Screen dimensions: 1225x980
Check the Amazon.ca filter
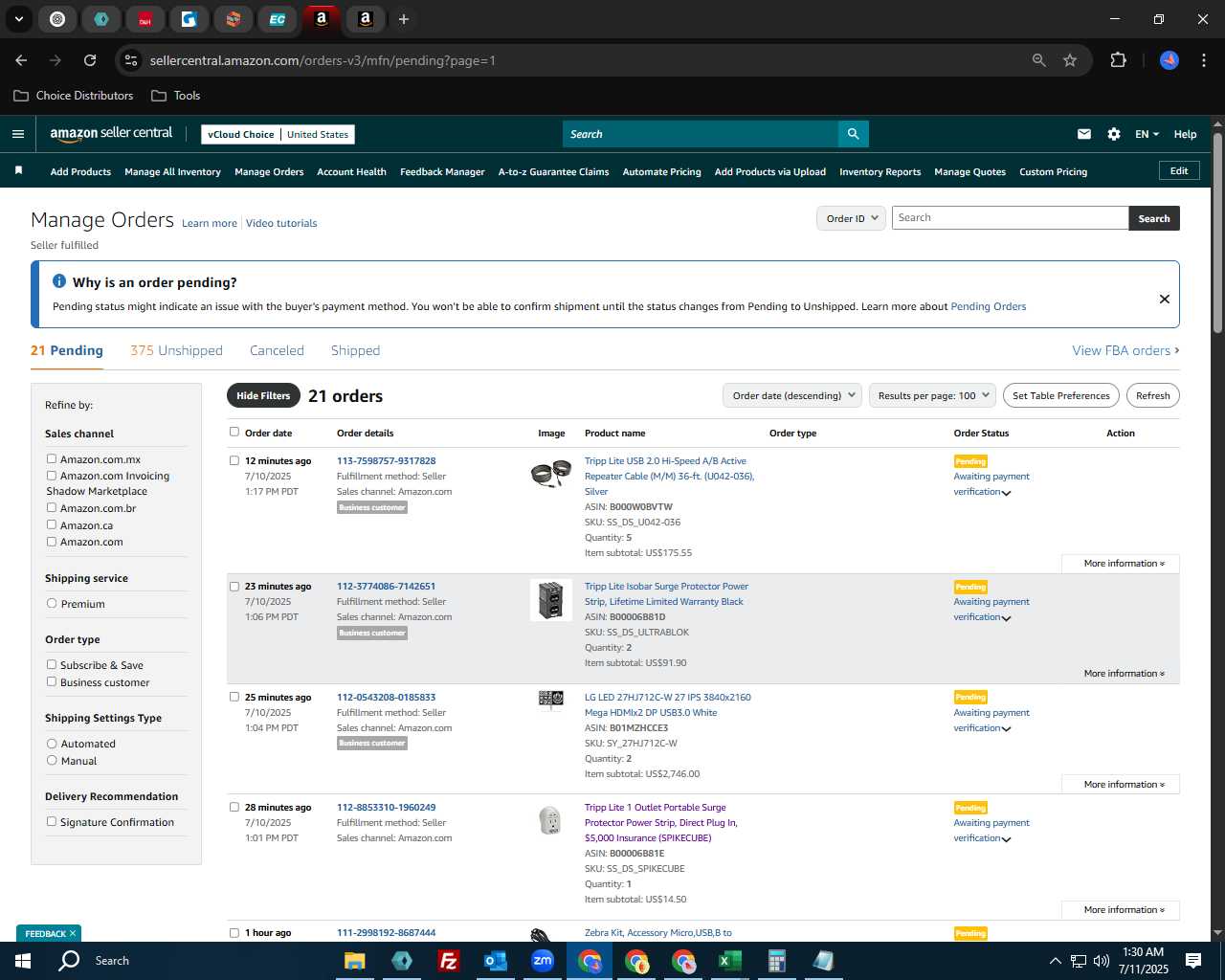coord(52,524)
